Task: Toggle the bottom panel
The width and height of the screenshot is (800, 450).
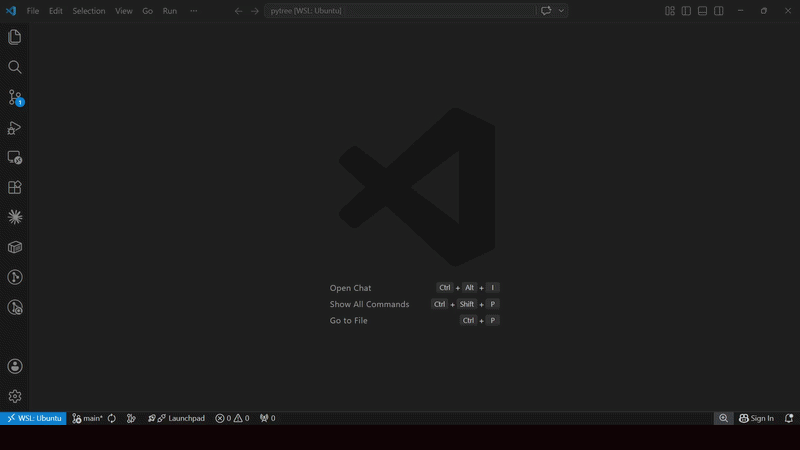Action: click(x=703, y=11)
